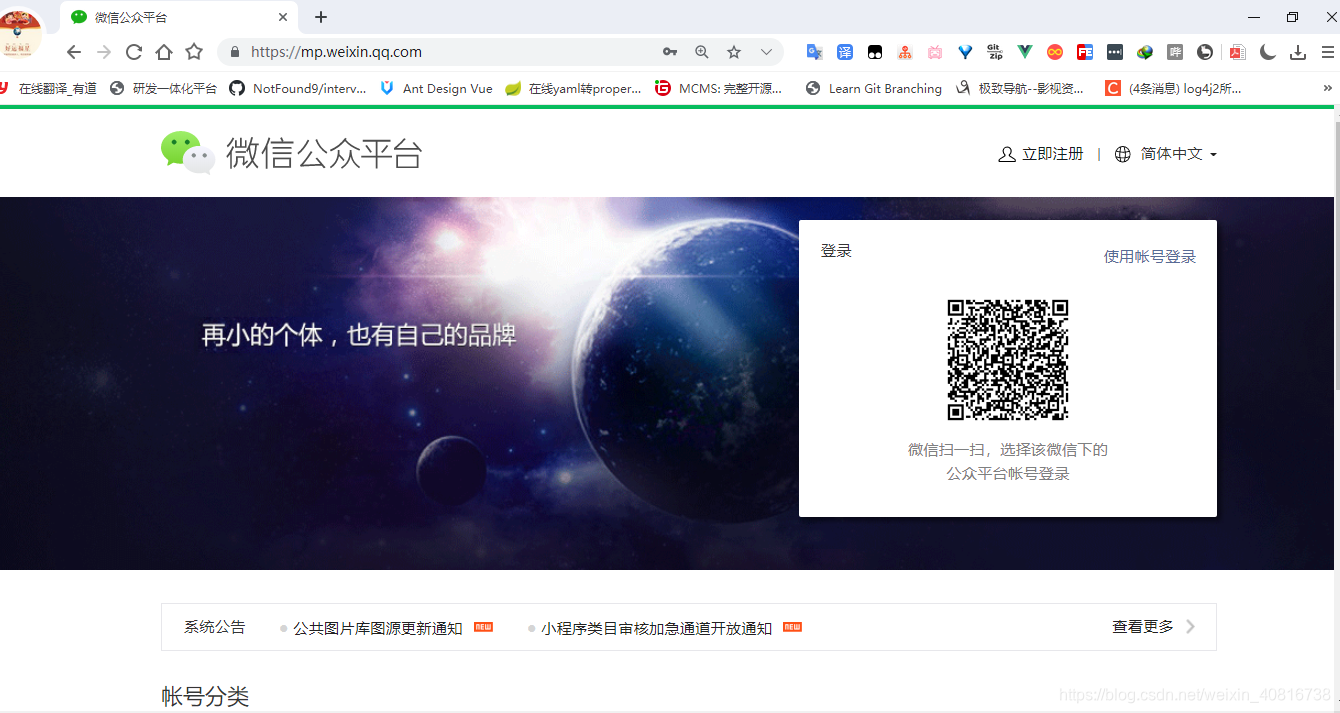Screen dimensions: 1340x713
Task: Open the blue 译 translation extension
Action: click(845, 52)
